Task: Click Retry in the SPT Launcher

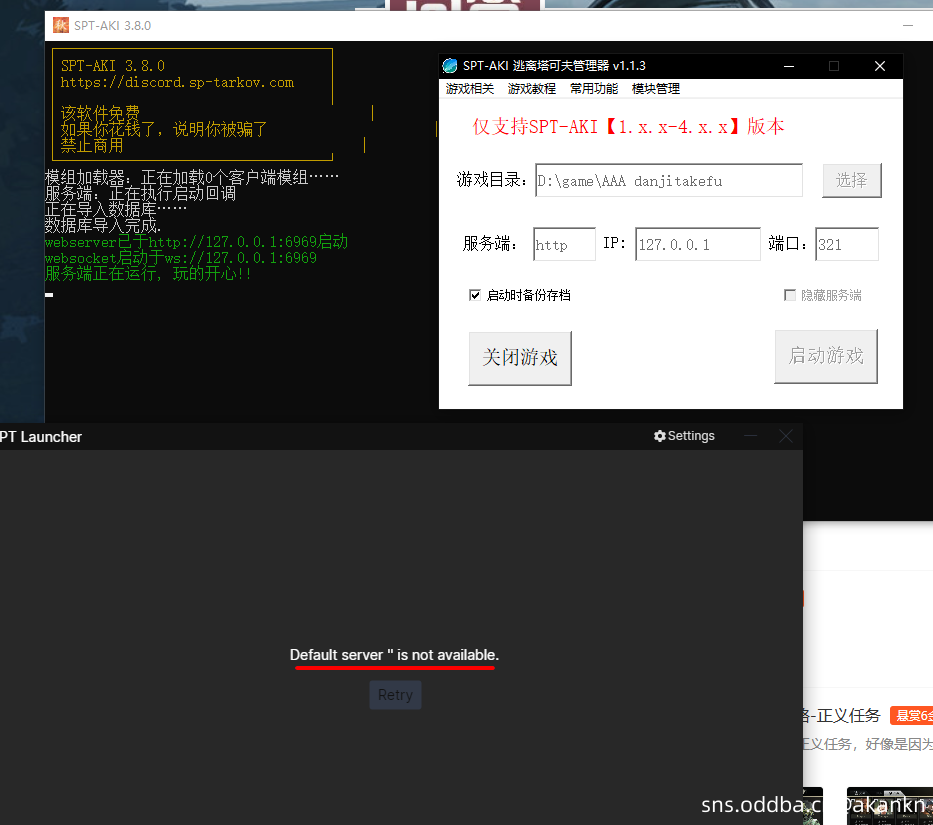Action: pos(395,694)
